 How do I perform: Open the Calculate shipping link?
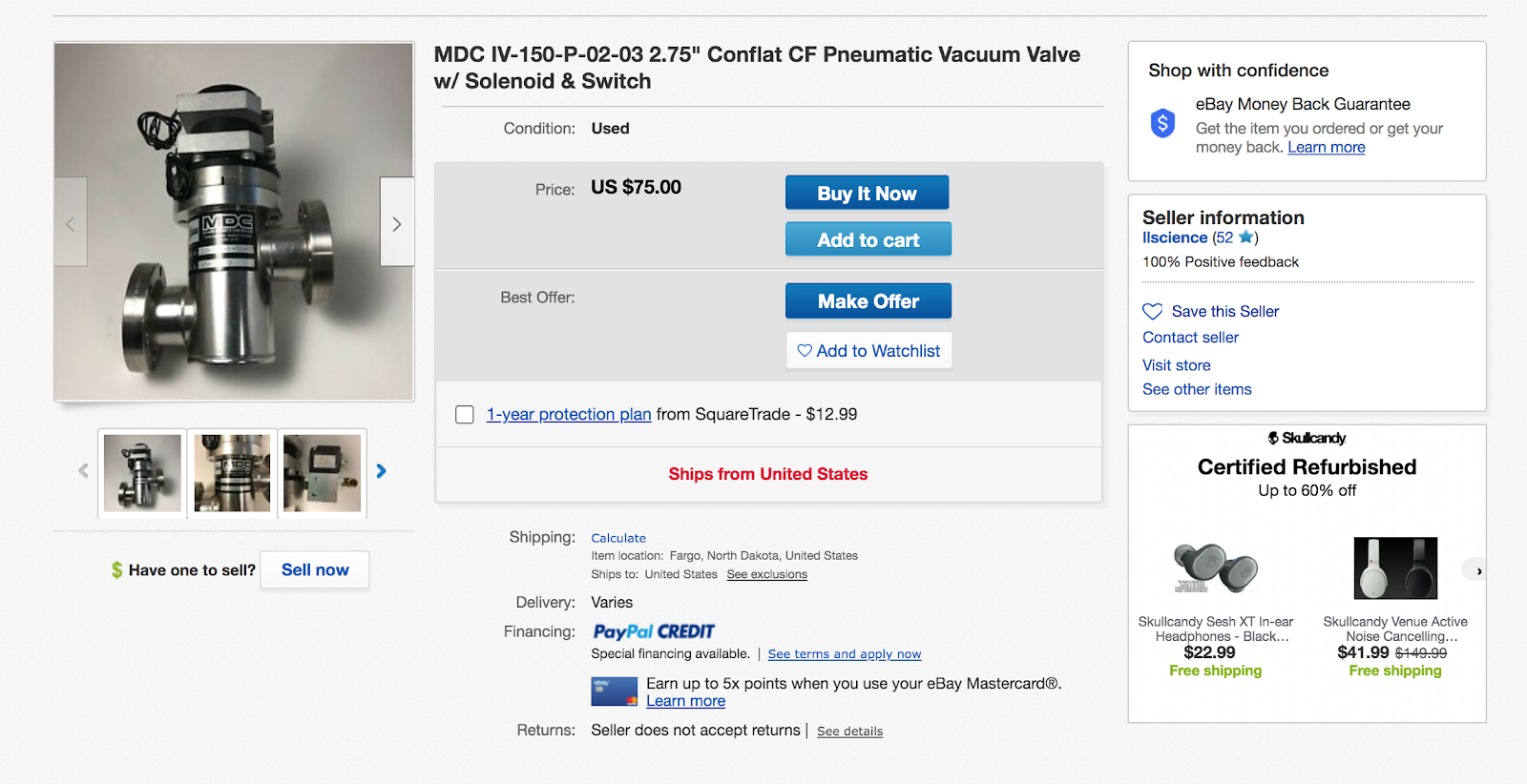tap(618, 538)
